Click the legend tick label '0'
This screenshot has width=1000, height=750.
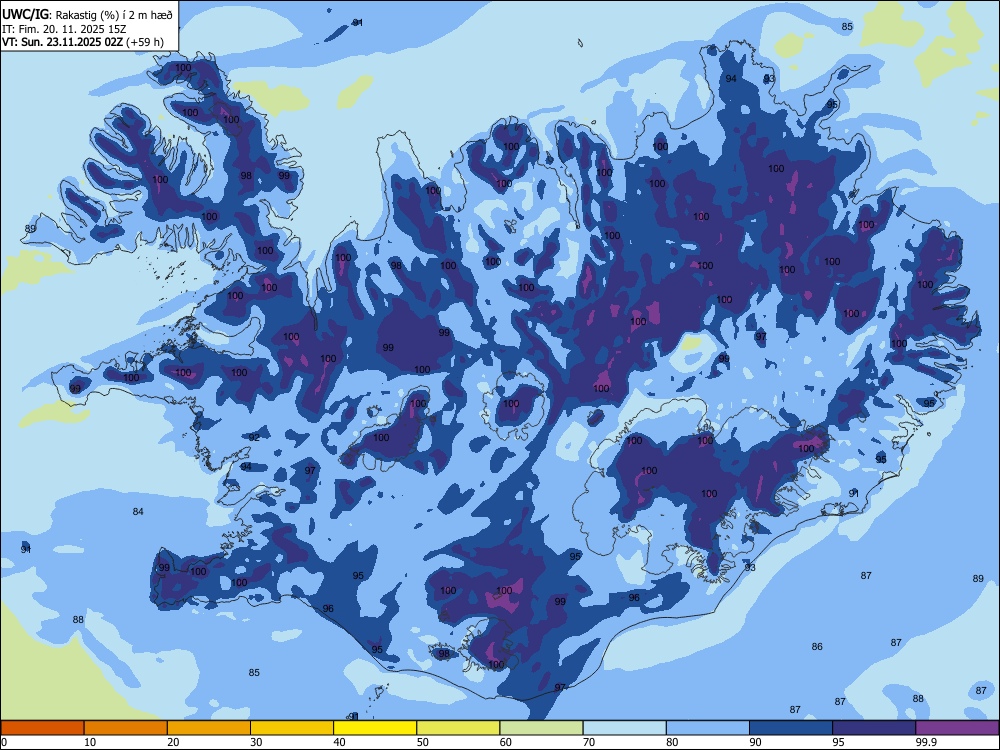(x=4, y=742)
